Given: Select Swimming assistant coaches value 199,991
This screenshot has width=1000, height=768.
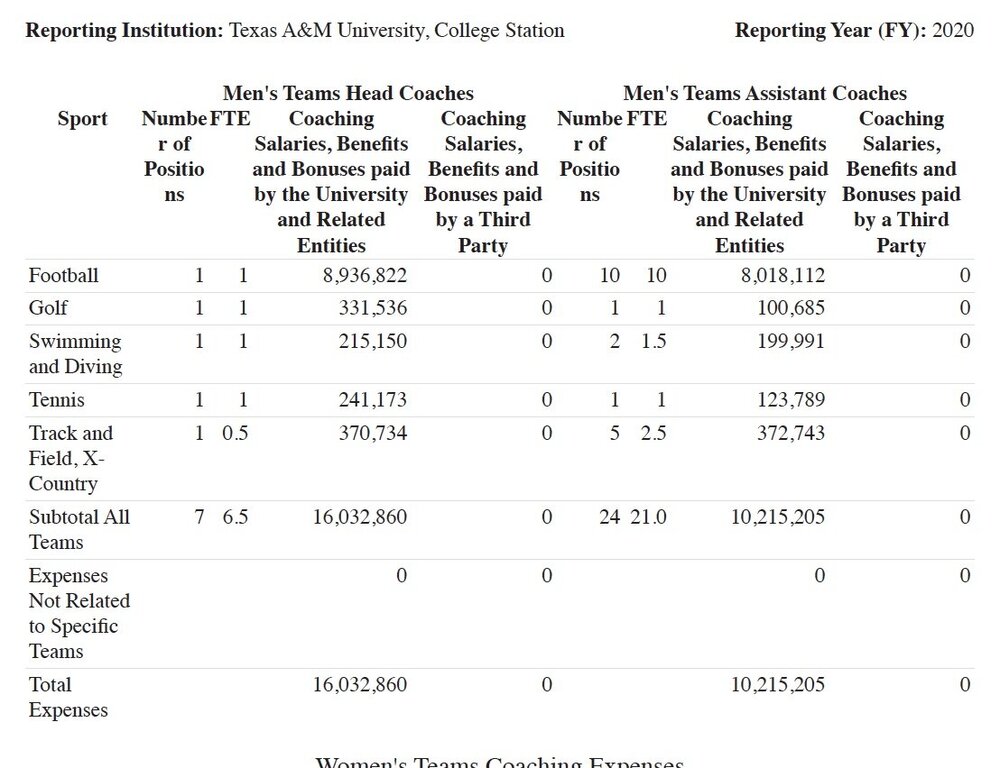Looking at the screenshot, I should (791, 341).
